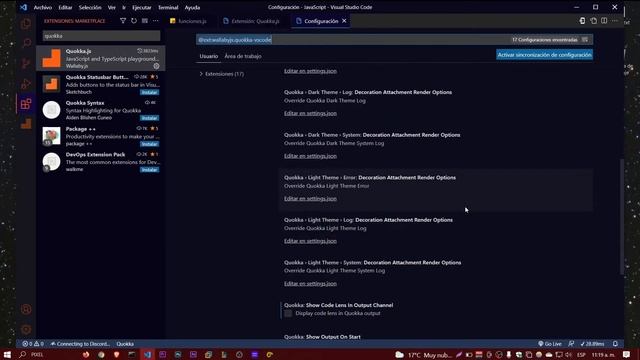Open Run and Debug view
640x360 pixels.
[x=26, y=84]
